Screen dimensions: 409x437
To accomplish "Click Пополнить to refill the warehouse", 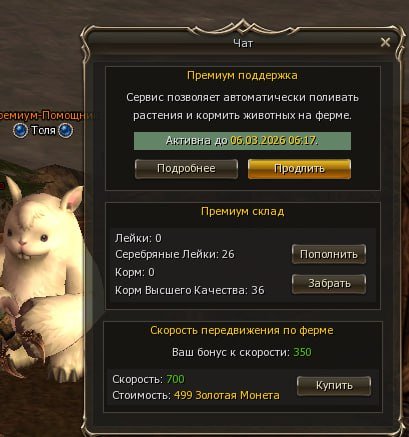I will coord(329,254).
